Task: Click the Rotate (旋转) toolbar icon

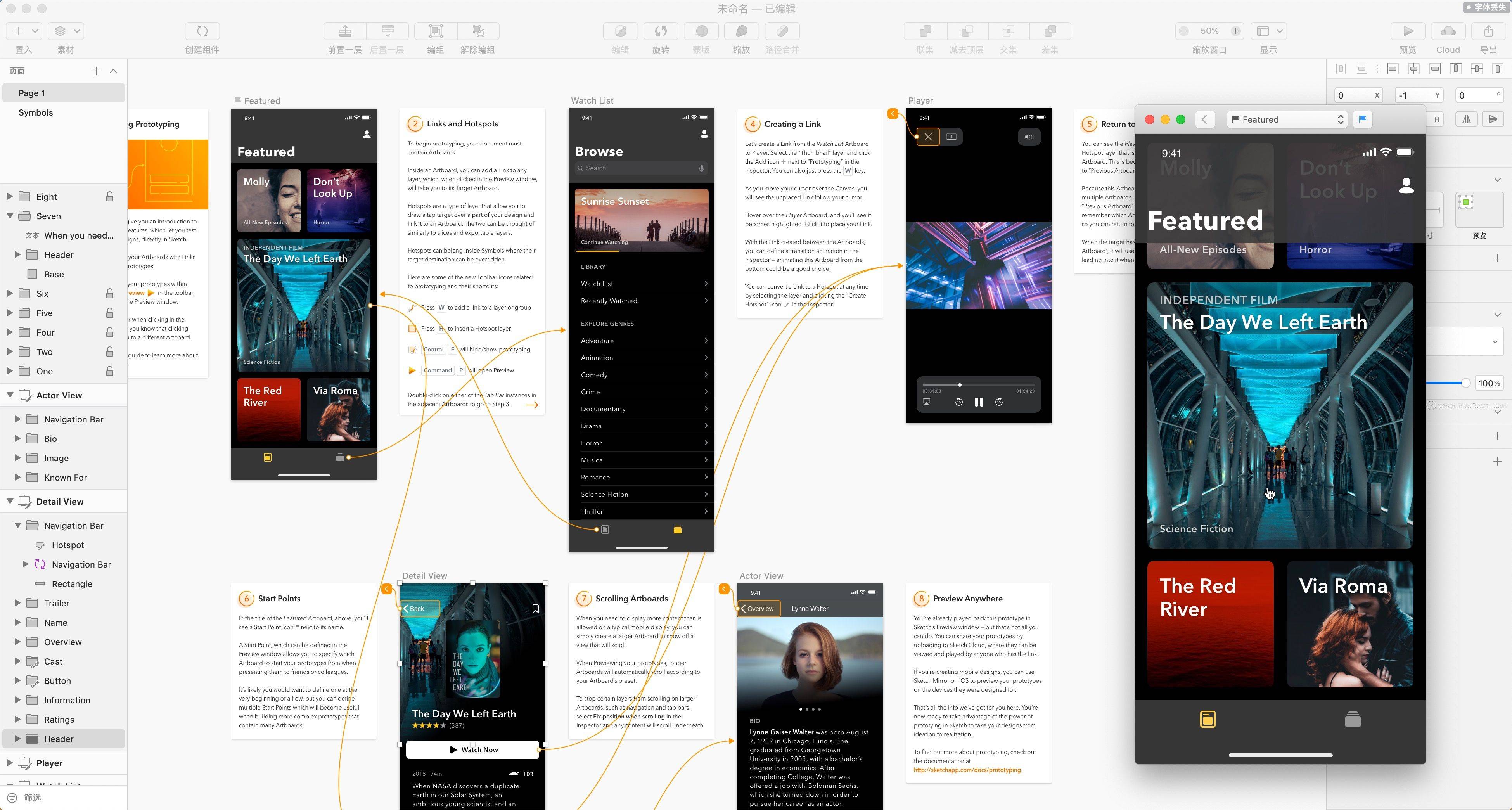Action: (660, 31)
